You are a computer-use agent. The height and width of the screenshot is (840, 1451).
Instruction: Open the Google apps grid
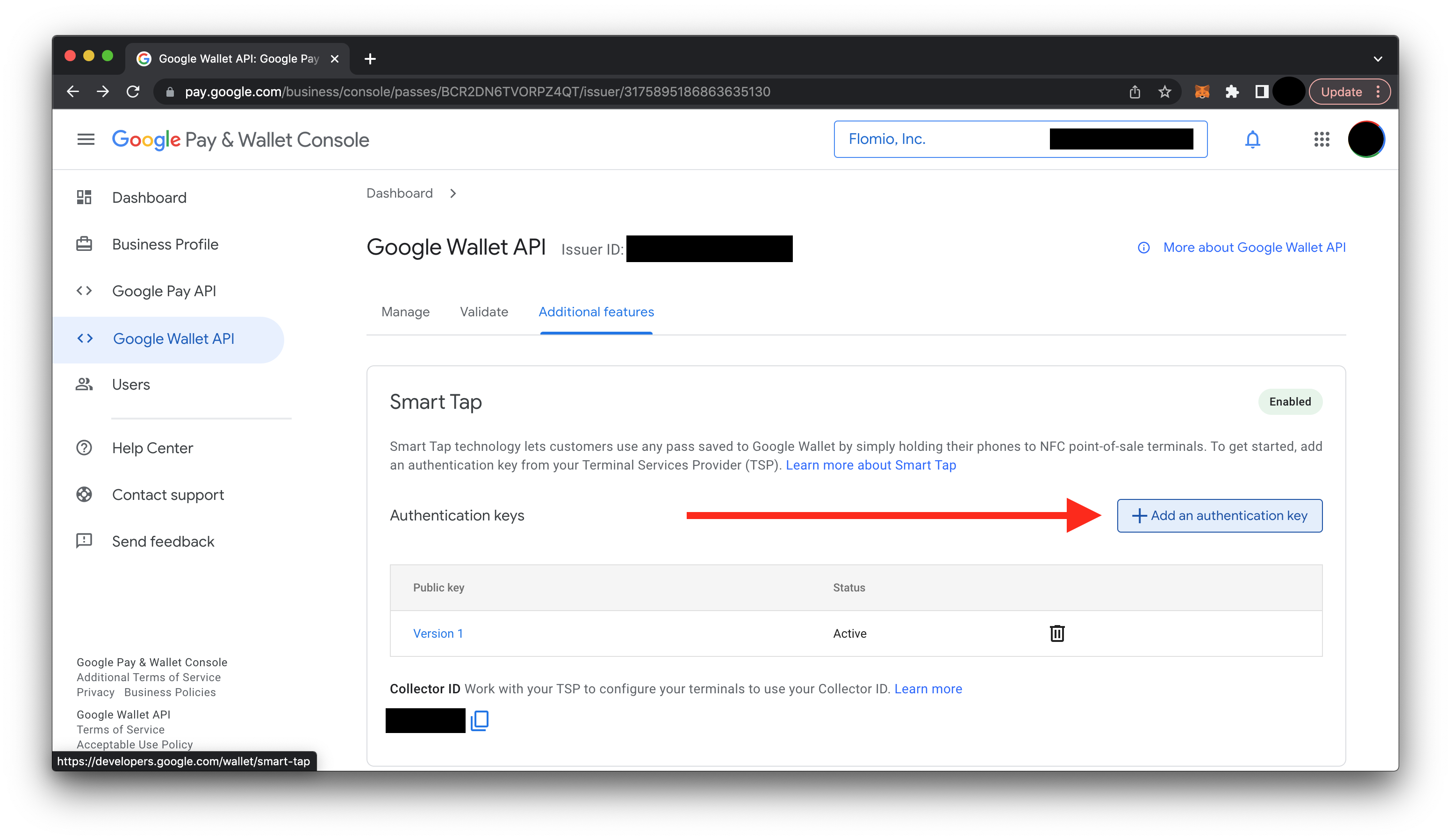1322,139
